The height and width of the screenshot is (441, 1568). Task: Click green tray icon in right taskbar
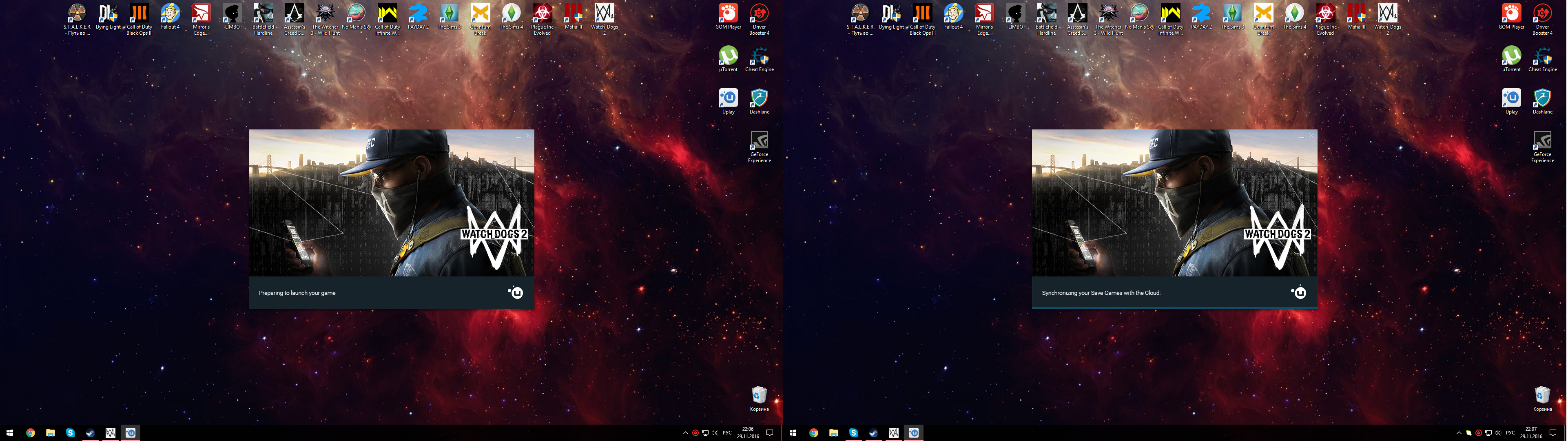coord(1468,433)
